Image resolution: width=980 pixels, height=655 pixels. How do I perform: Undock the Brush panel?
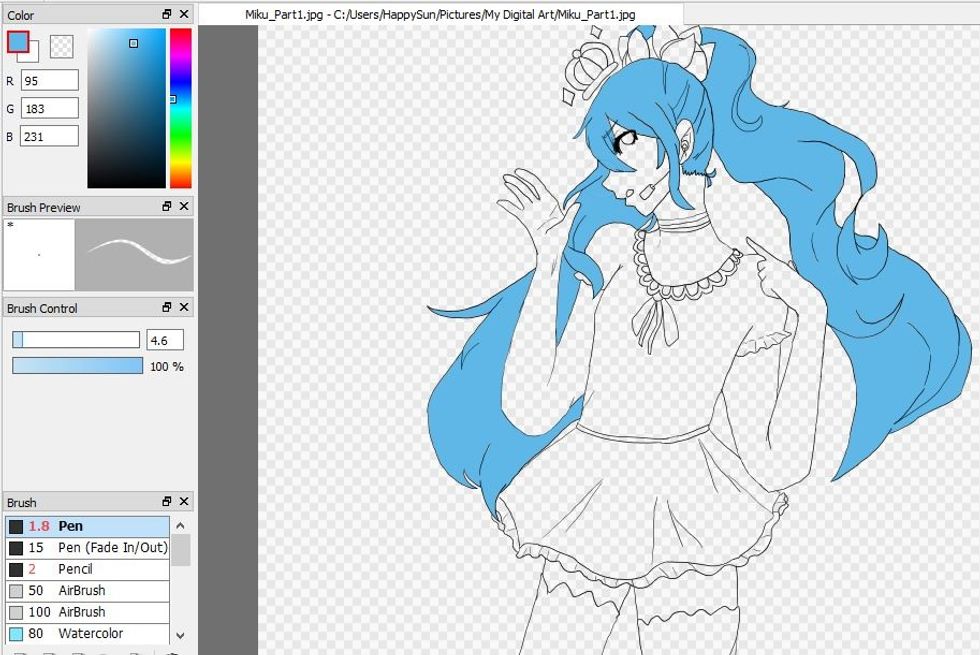click(165, 502)
